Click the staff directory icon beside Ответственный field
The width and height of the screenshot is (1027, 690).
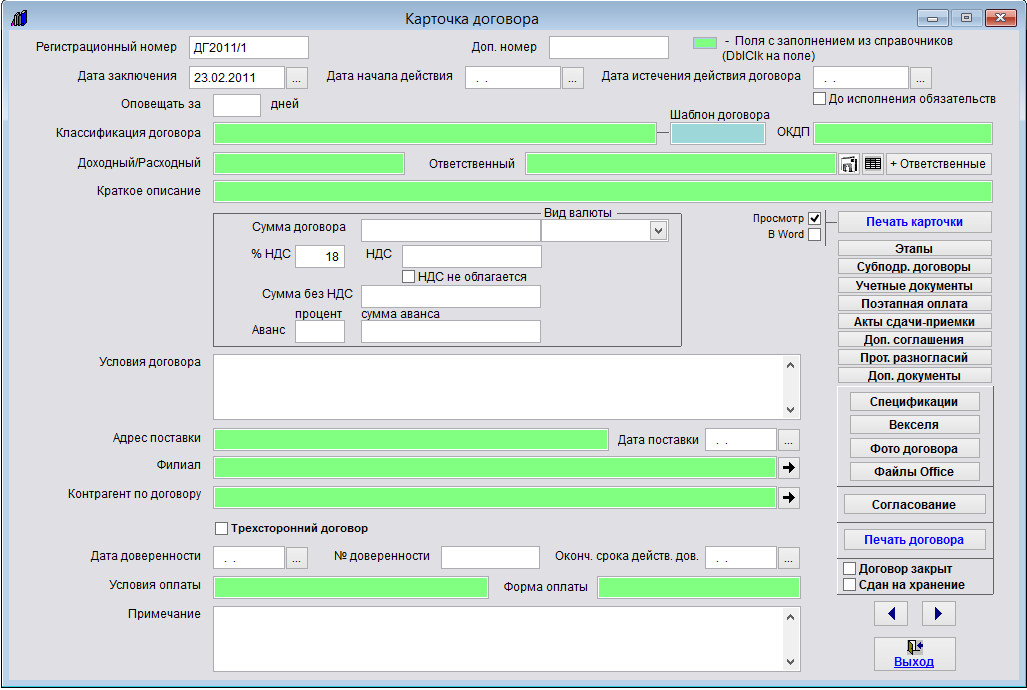click(x=849, y=164)
